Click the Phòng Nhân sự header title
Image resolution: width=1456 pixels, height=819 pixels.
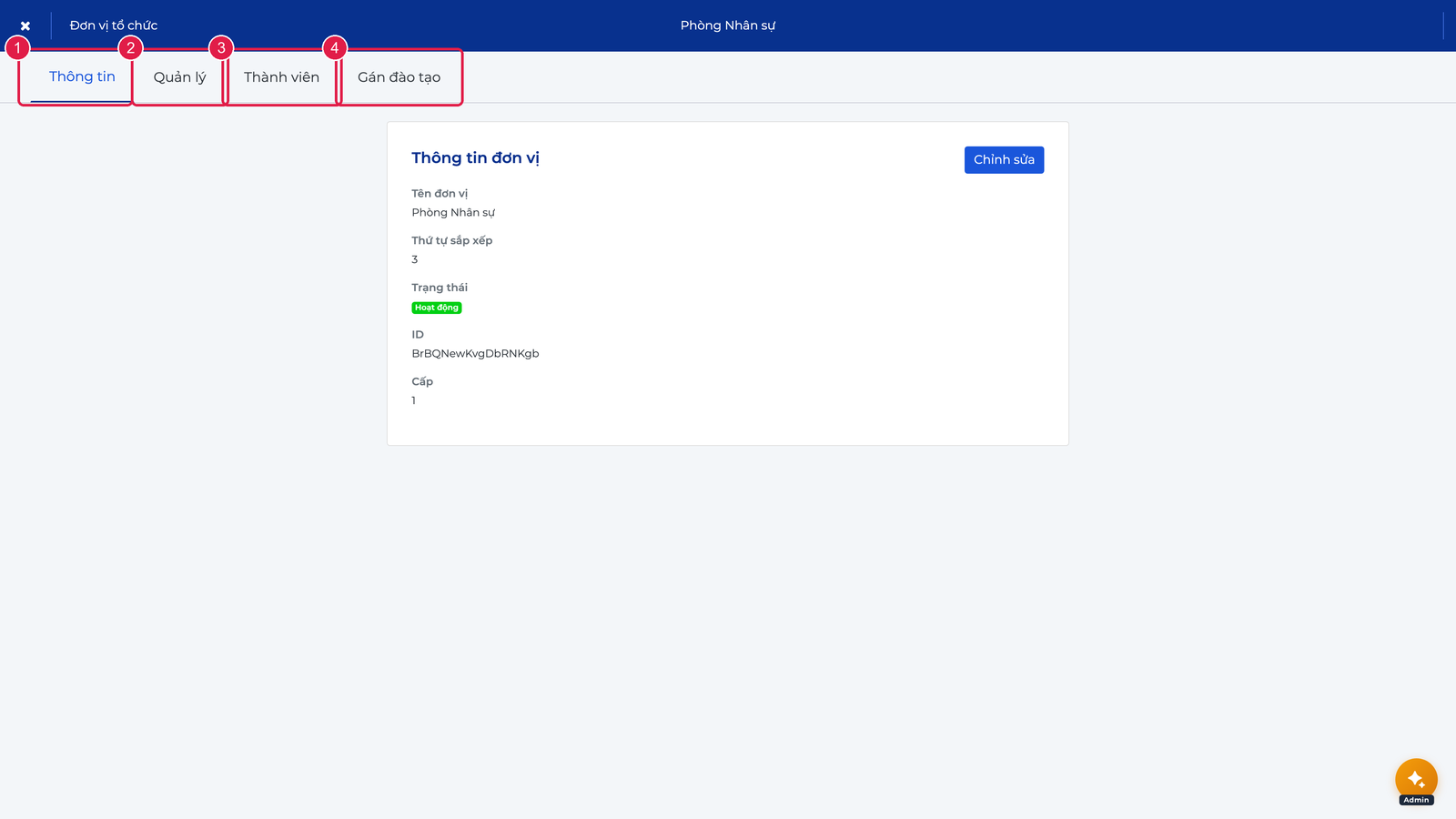click(x=728, y=25)
